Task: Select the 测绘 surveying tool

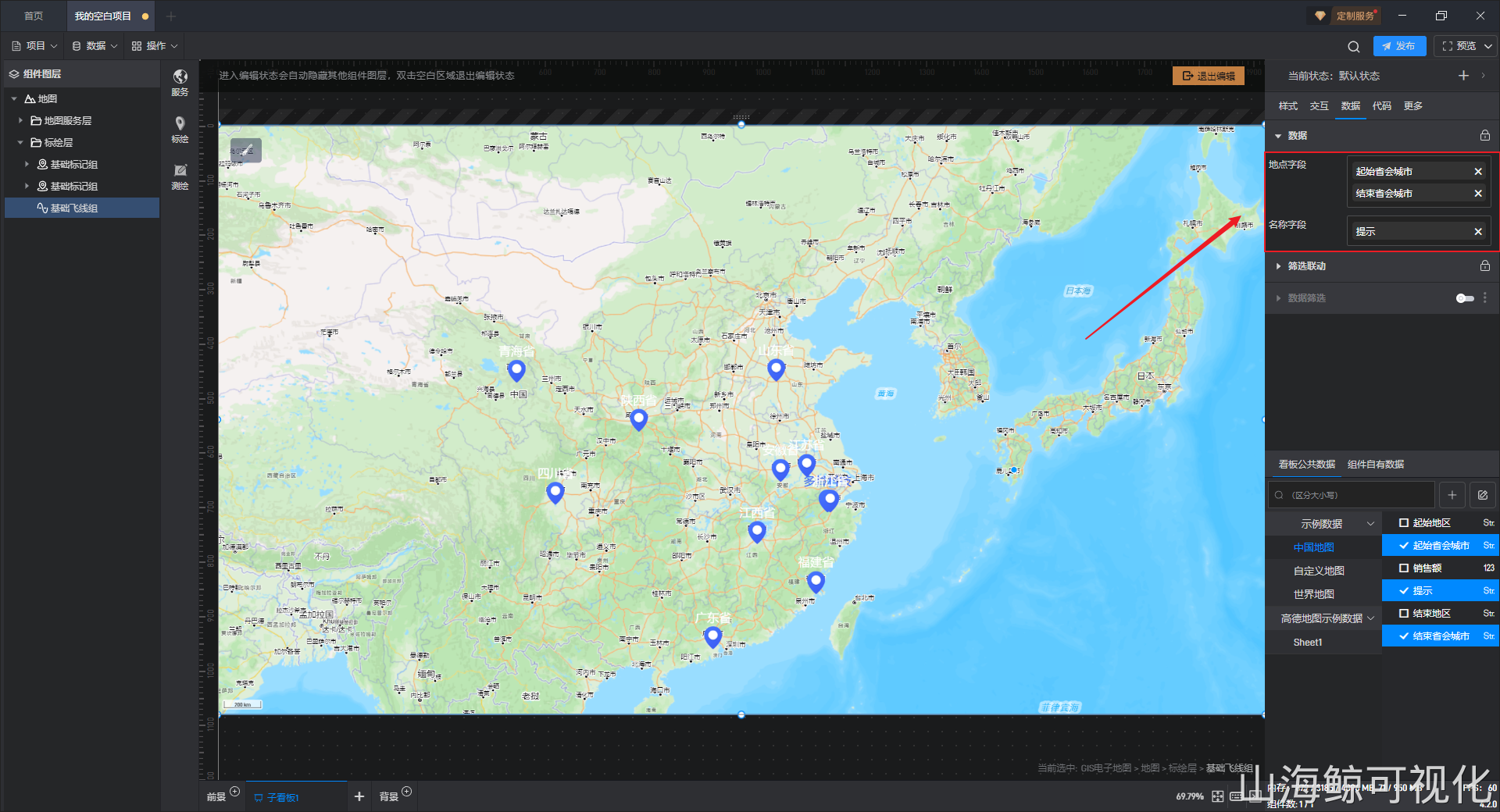Action: pyautogui.click(x=180, y=176)
